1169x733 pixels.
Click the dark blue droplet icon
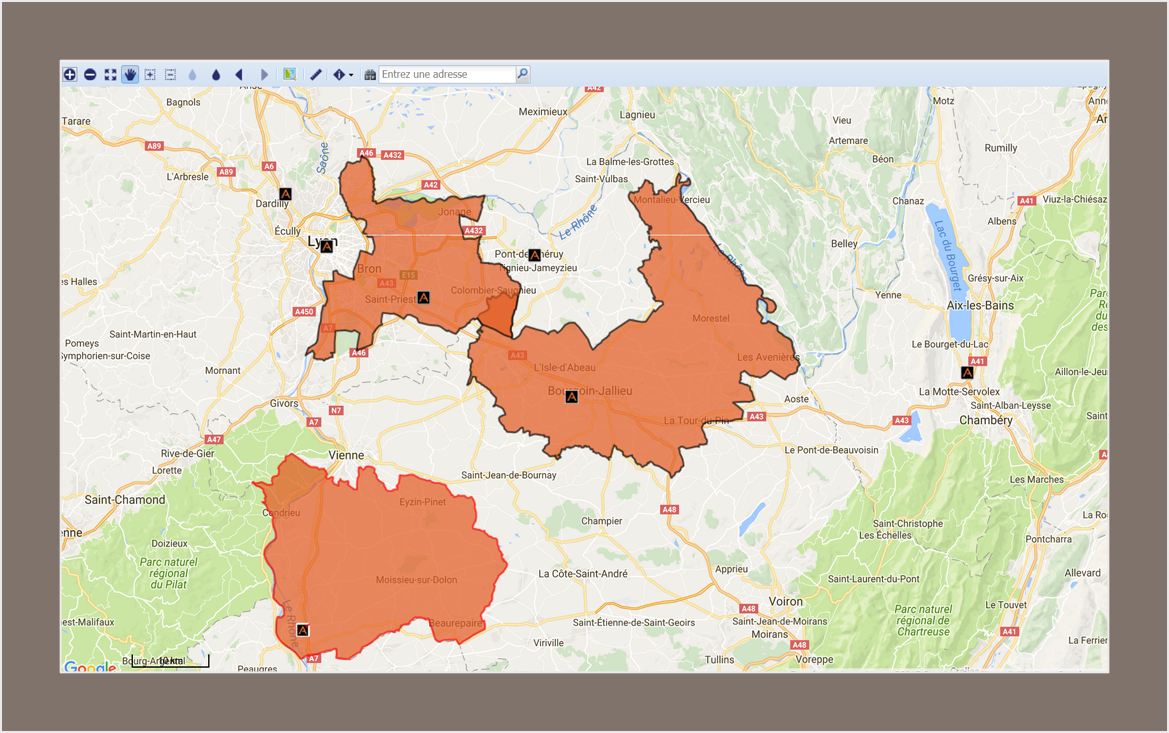[216, 75]
